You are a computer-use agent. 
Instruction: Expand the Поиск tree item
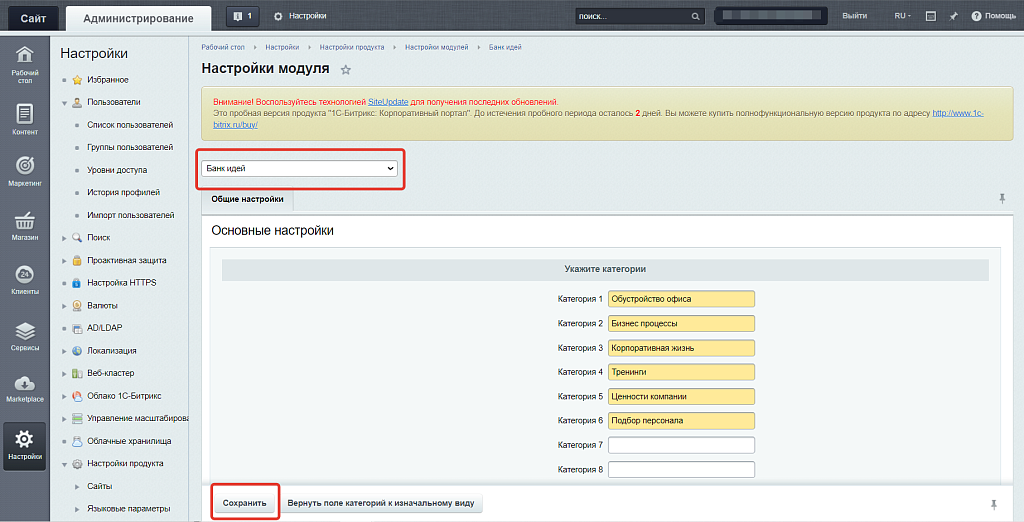[x=65, y=238]
